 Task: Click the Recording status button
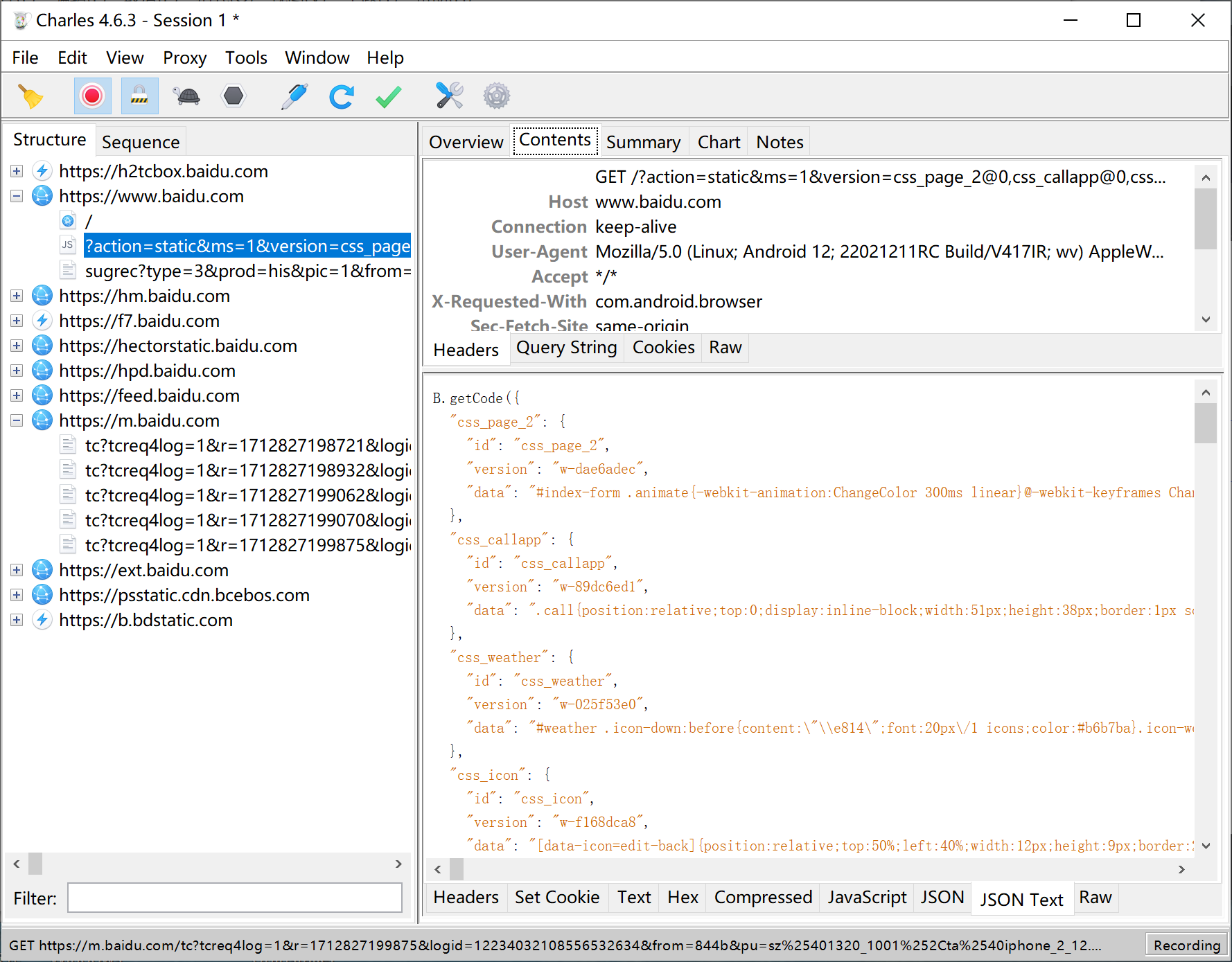tap(1186, 945)
